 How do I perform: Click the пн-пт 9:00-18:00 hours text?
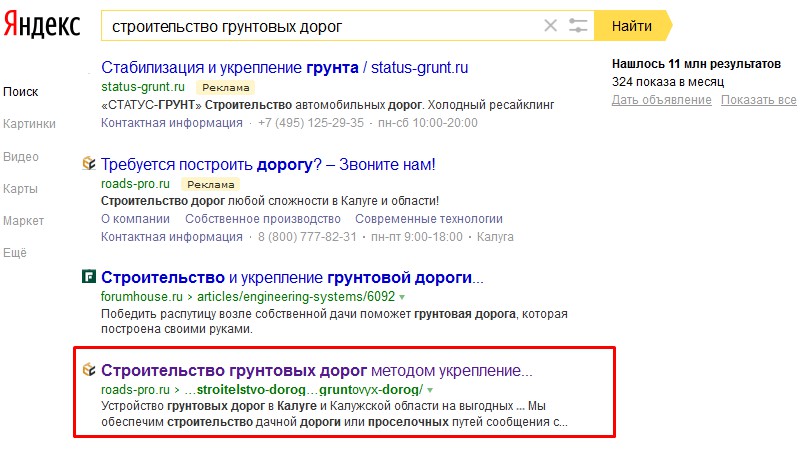[417, 237]
